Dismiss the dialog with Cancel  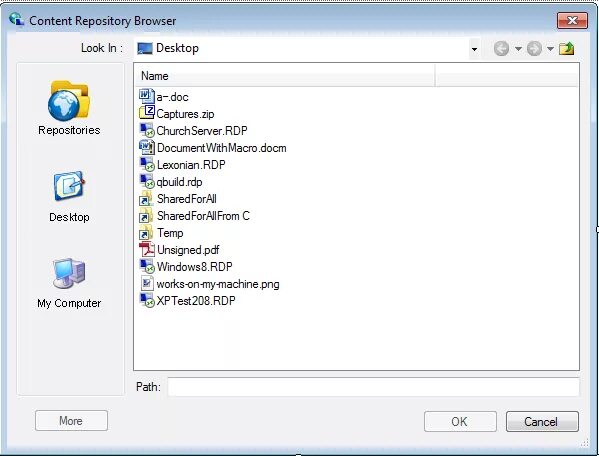(x=542, y=421)
